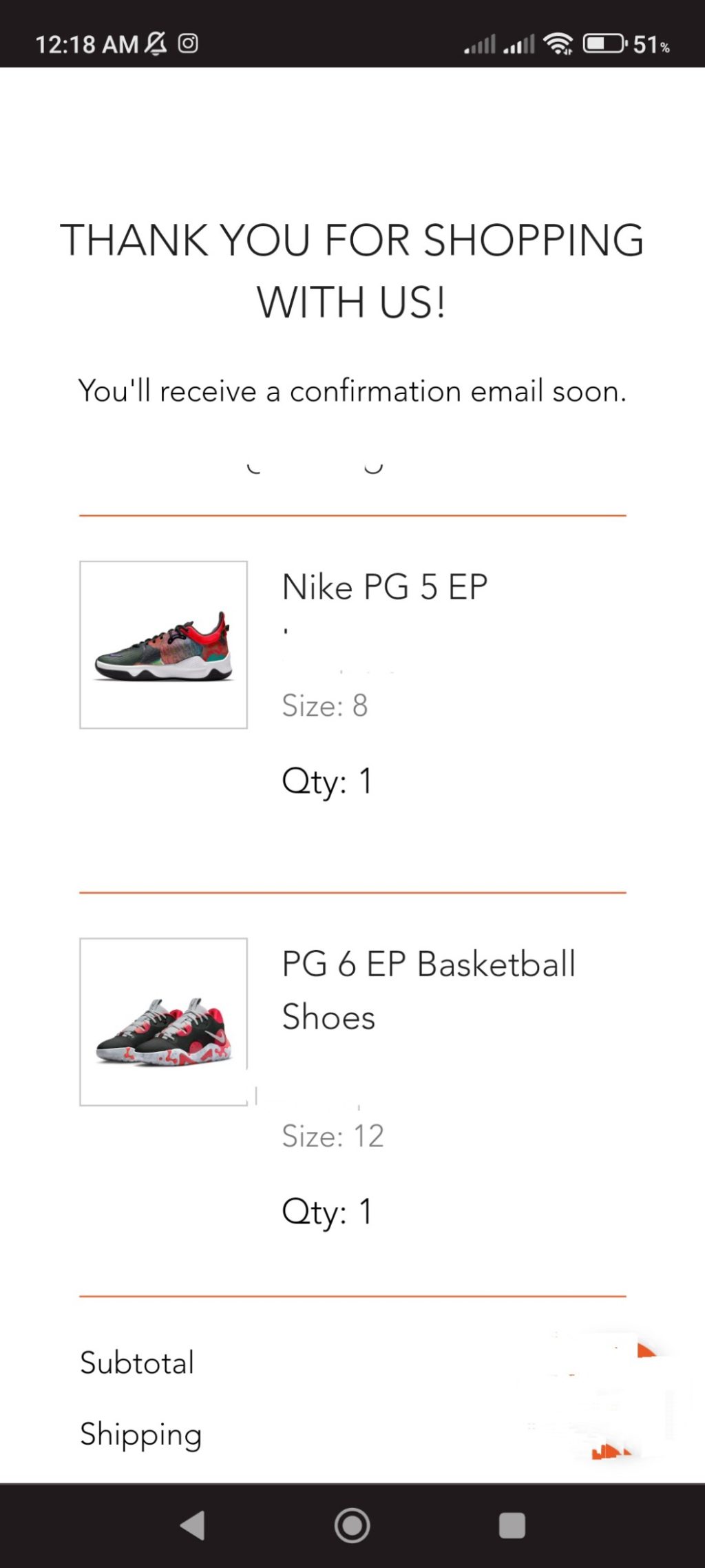Tap the Size: 12 label

[x=333, y=1136]
